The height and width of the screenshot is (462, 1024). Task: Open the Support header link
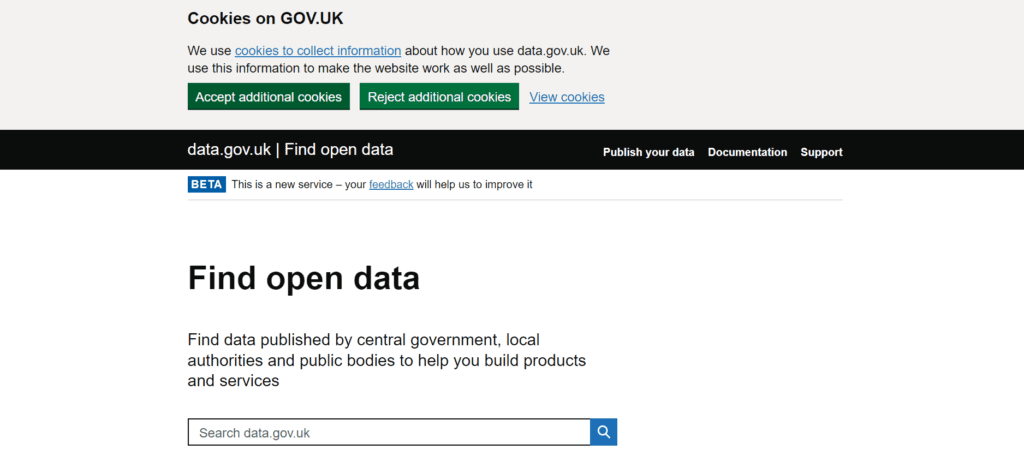point(822,152)
